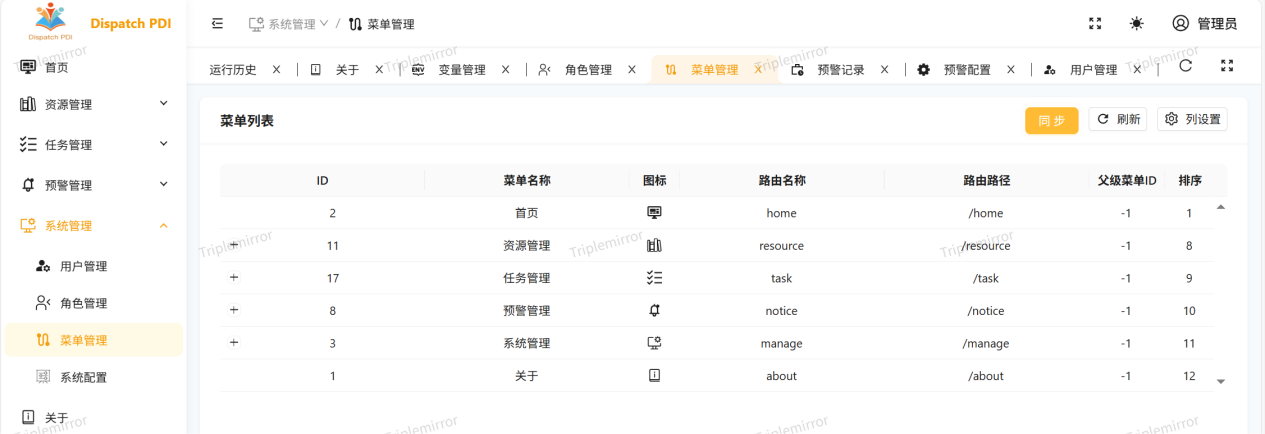Image resolution: width=1265 pixels, height=434 pixels.
Task: Expand the 资源管理 table row
Action: (234, 245)
